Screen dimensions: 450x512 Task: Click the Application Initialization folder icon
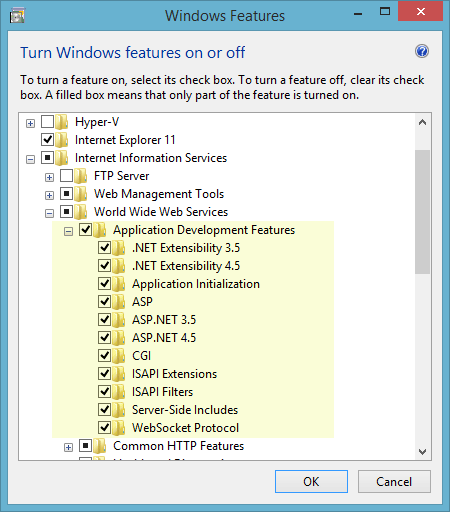tap(119, 284)
